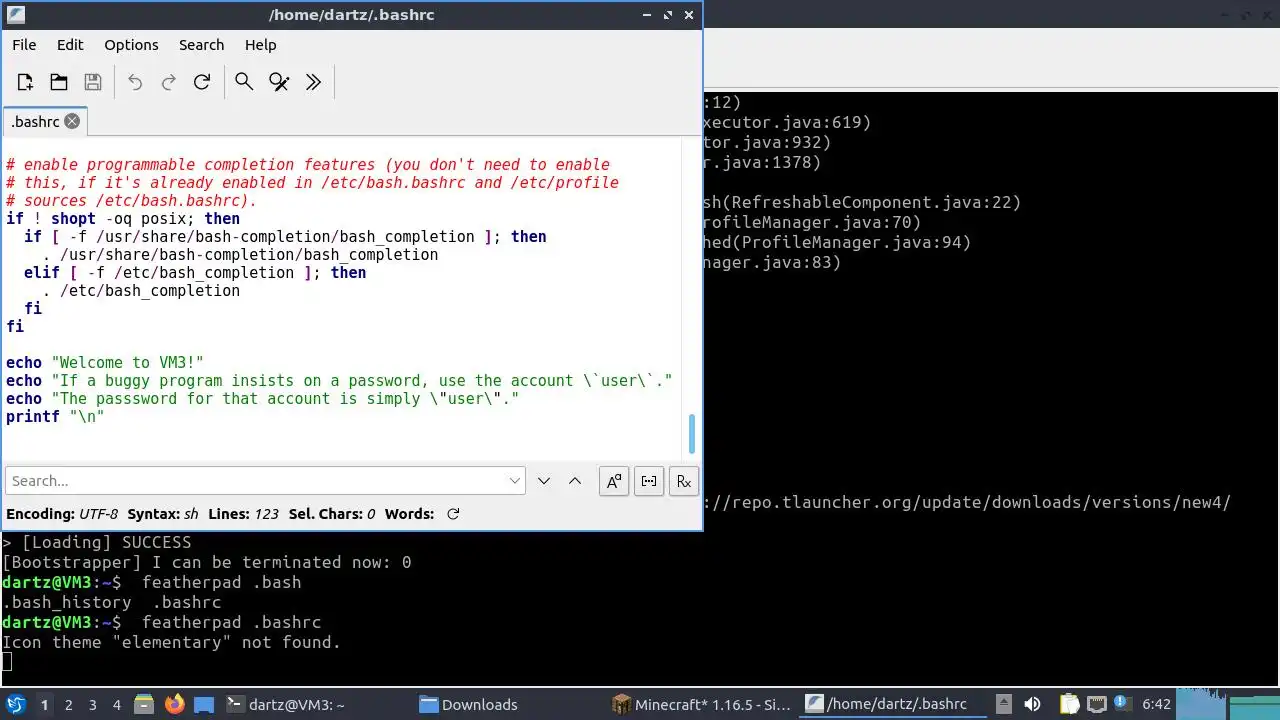Viewport: 1280px width, 720px height.
Task: Switch to Minecraft 1.16.5 taskbar entry
Action: 702,705
